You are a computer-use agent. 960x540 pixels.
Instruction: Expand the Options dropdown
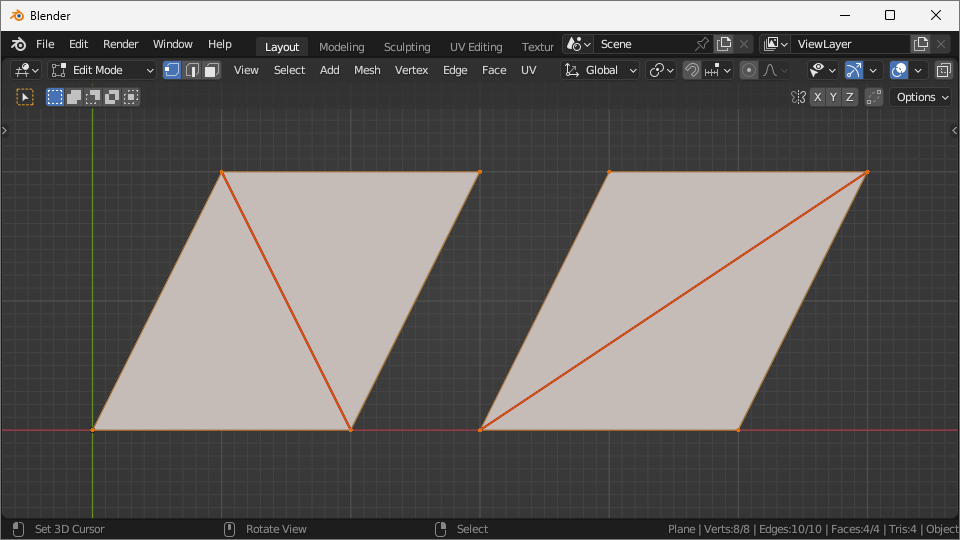(x=920, y=97)
